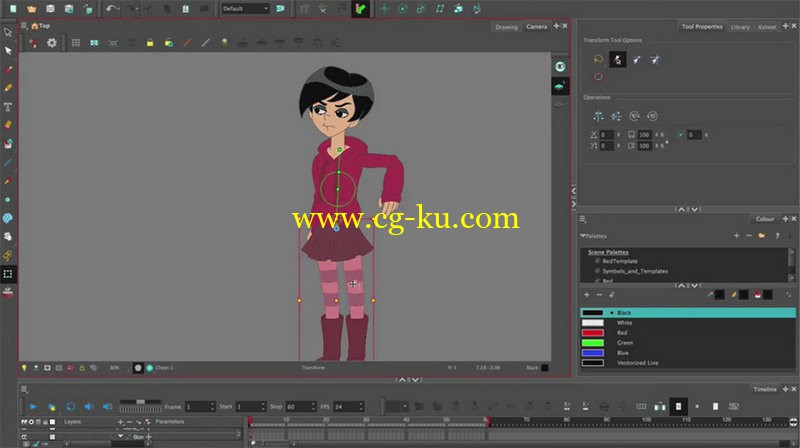Toggle sound playback speaker icon

click(89, 407)
